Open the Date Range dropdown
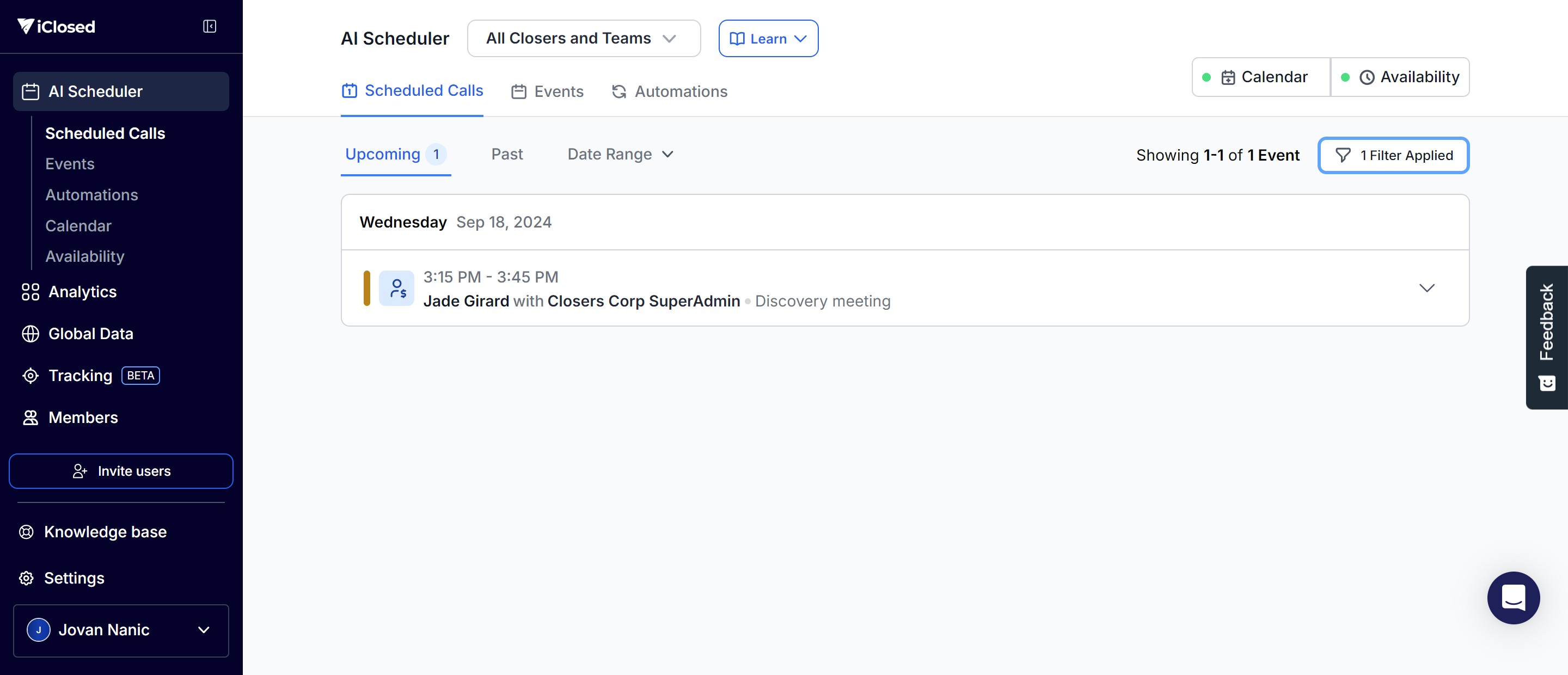Viewport: 1568px width, 675px height. point(620,155)
